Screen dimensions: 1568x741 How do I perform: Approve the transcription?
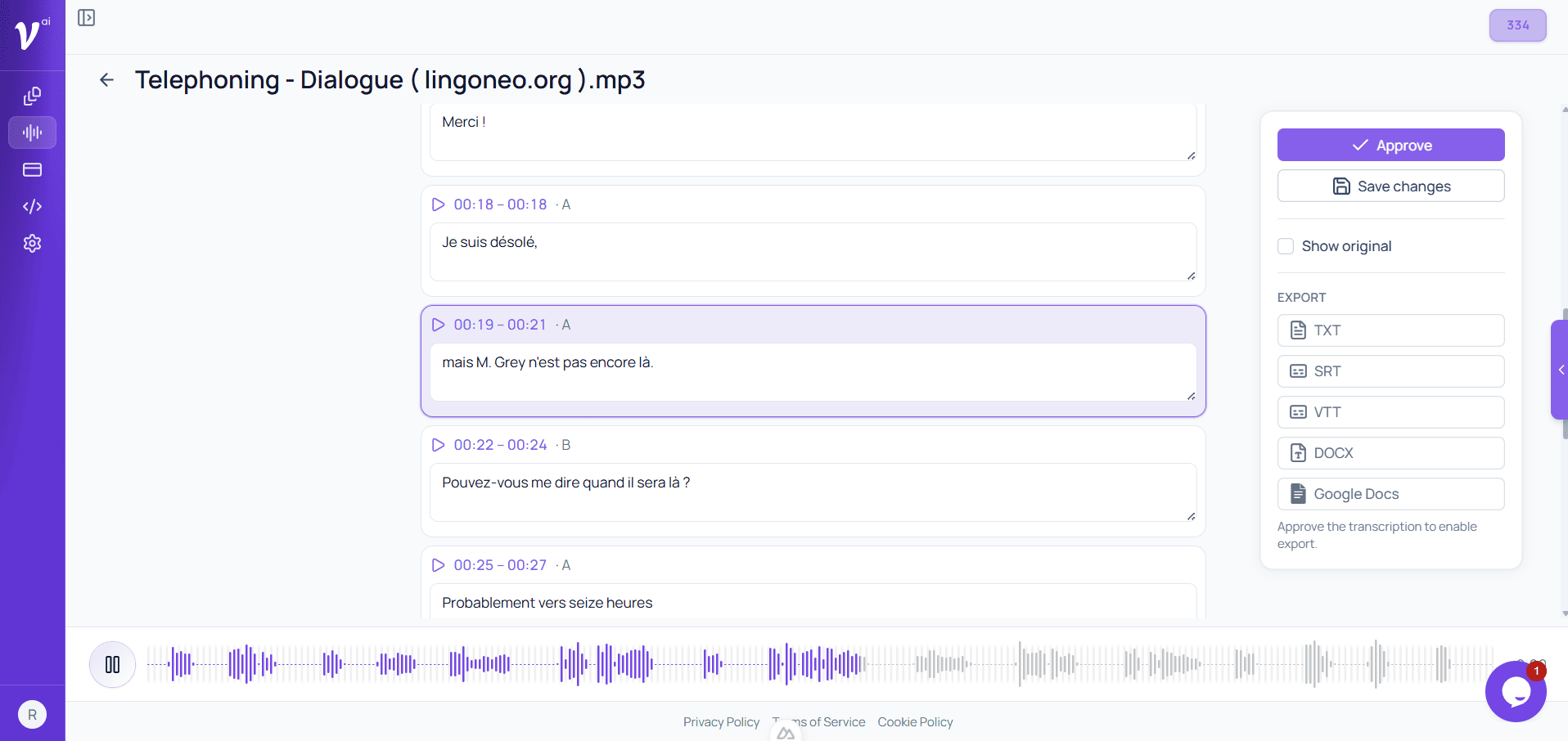[x=1390, y=145]
